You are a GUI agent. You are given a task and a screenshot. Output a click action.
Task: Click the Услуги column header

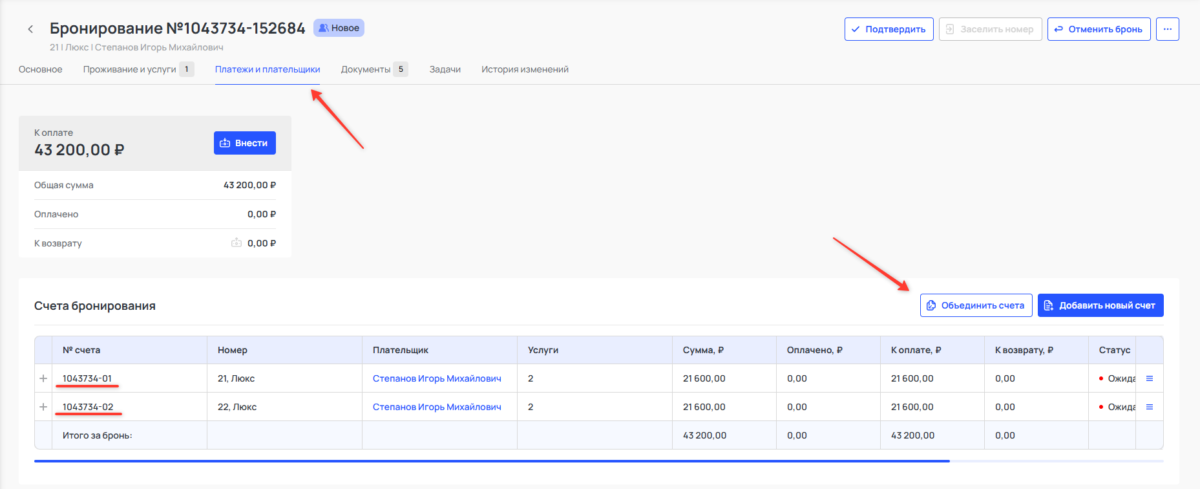pos(595,350)
